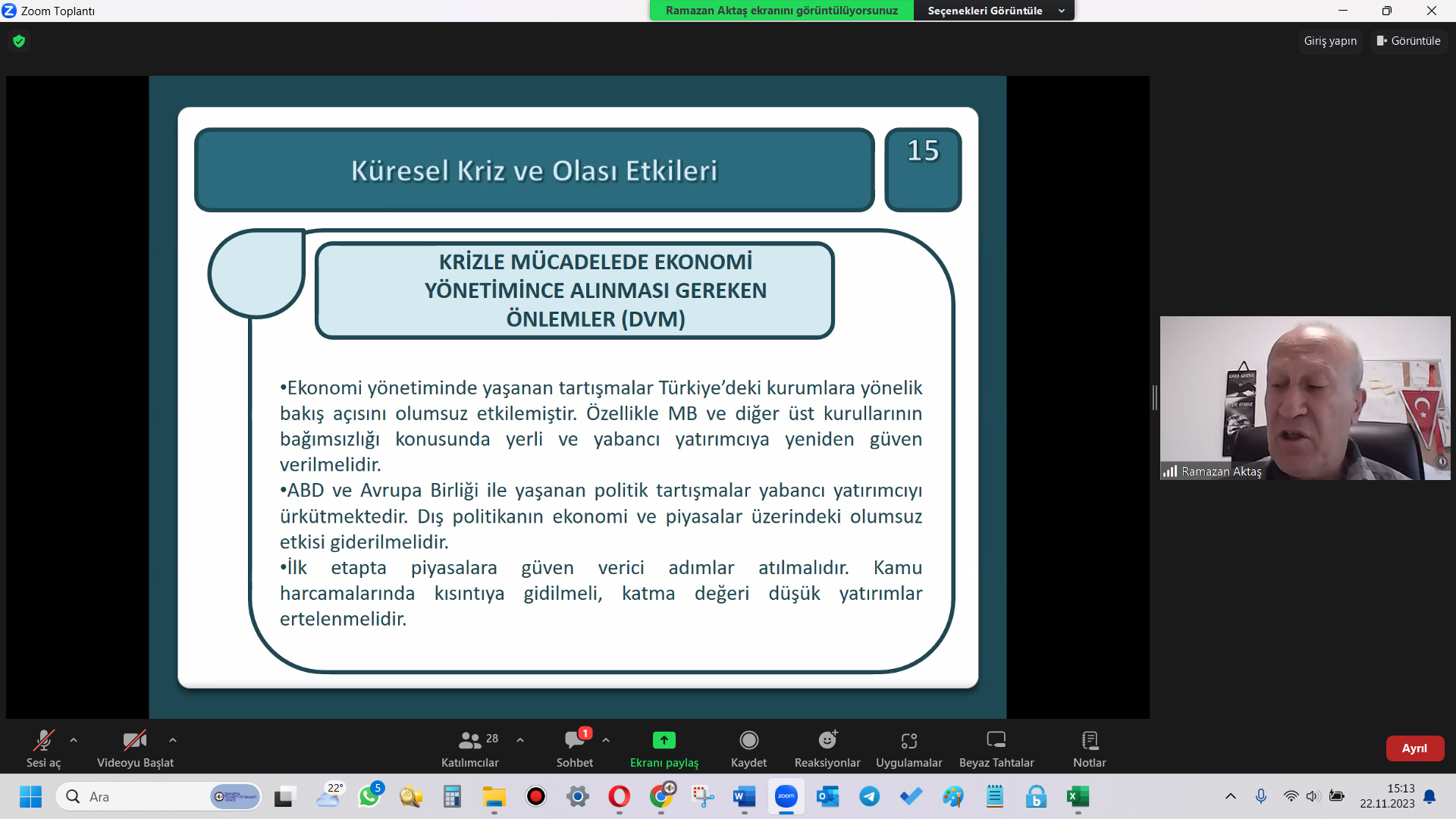Start recording with the Kaydet button
The width and height of the screenshot is (1456, 819).
pyautogui.click(x=748, y=748)
